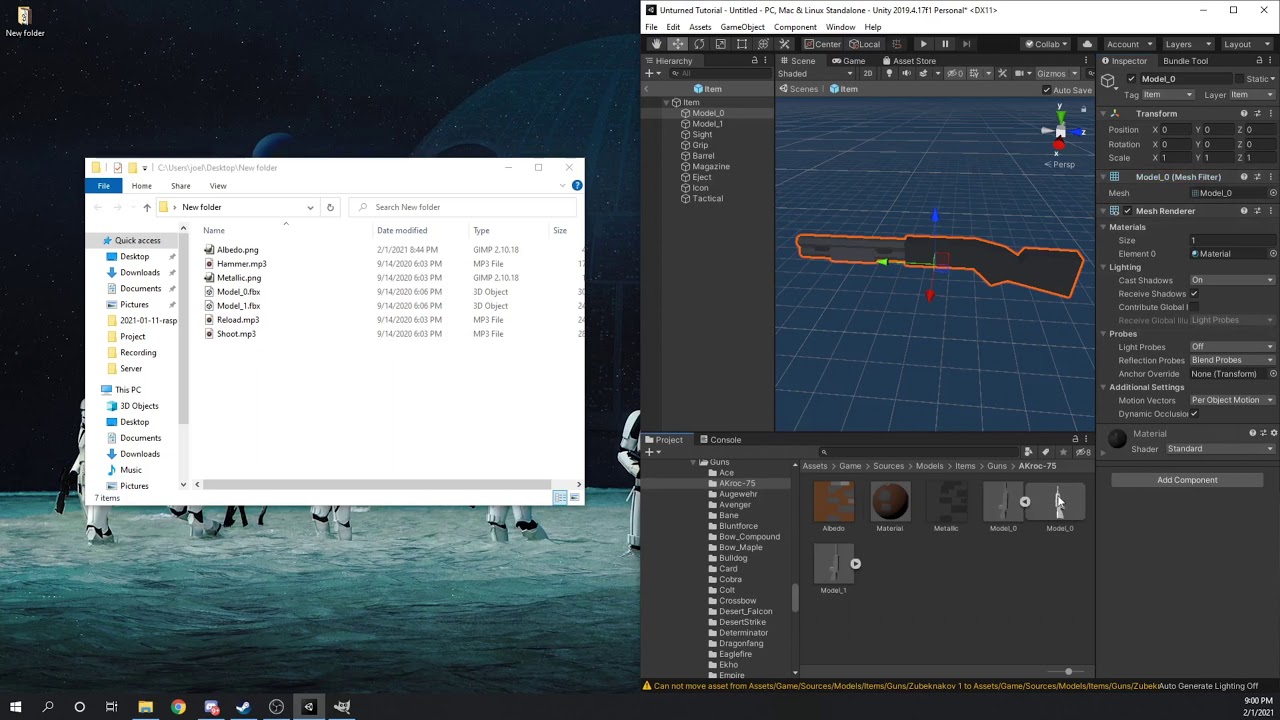Select the Rotate tool in Unity toolbar

pyautogui.click(x=699, y=44)
